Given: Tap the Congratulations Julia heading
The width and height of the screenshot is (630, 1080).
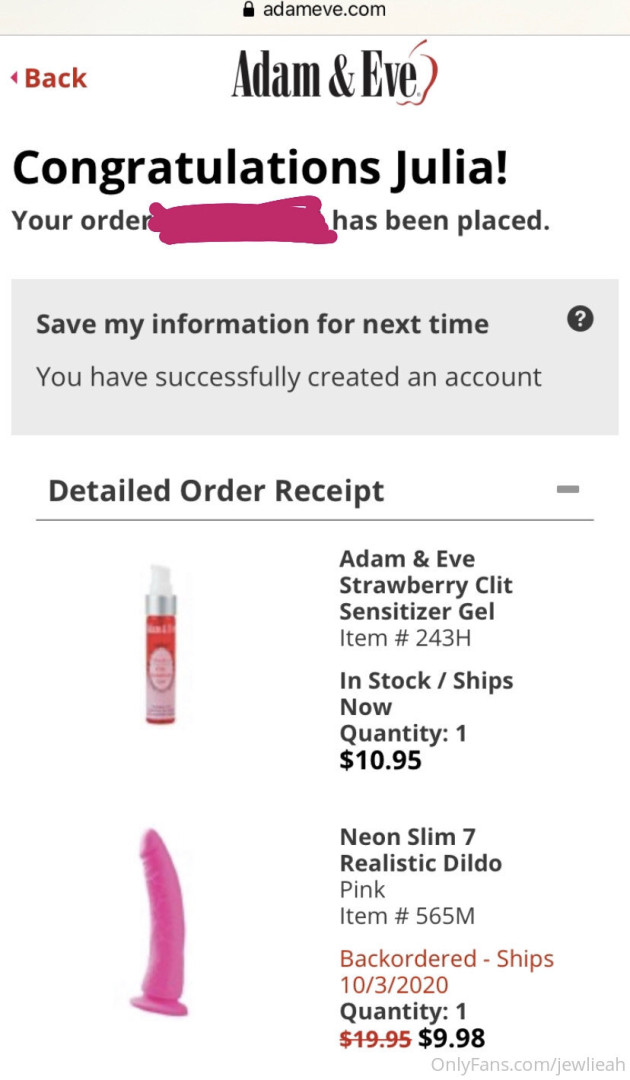Looking at the screenshot, I should click(x=260, y=167).
